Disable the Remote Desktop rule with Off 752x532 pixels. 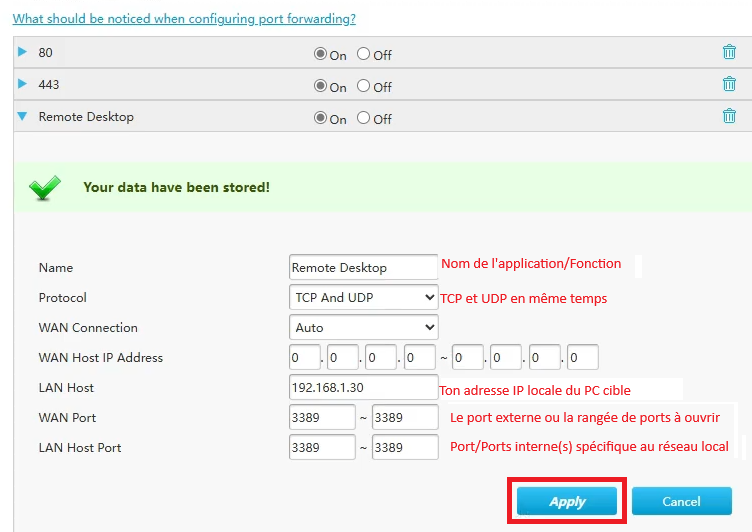363,118
